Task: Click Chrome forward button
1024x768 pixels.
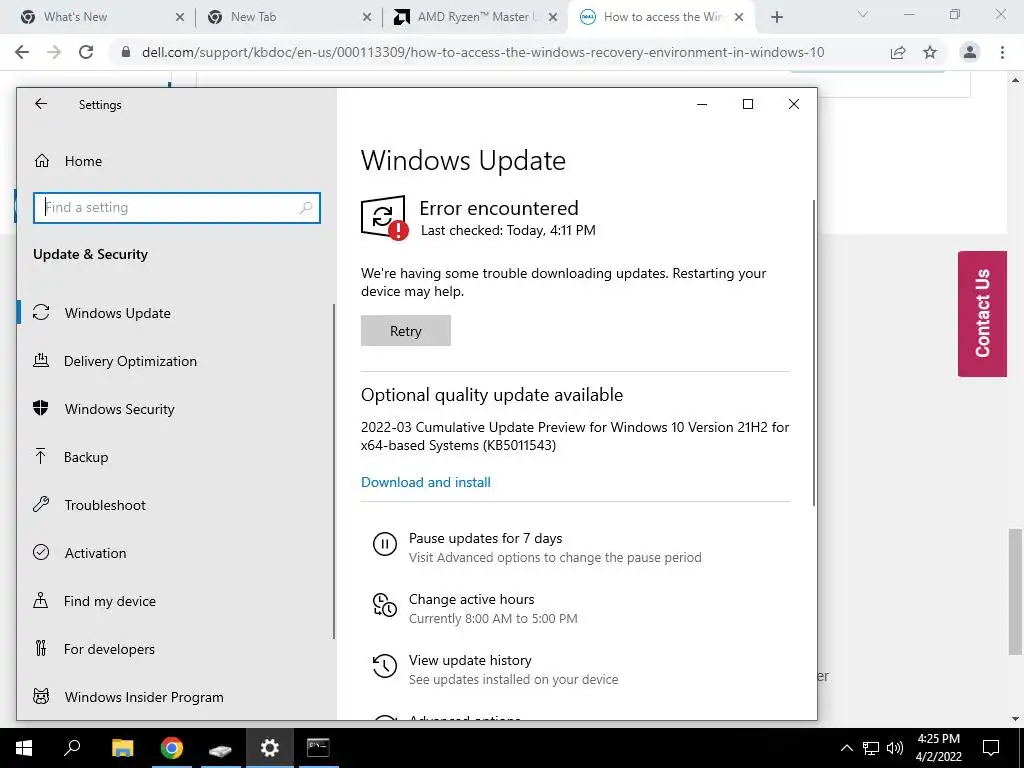Action: pyautogui.click(x=54, y=52)
